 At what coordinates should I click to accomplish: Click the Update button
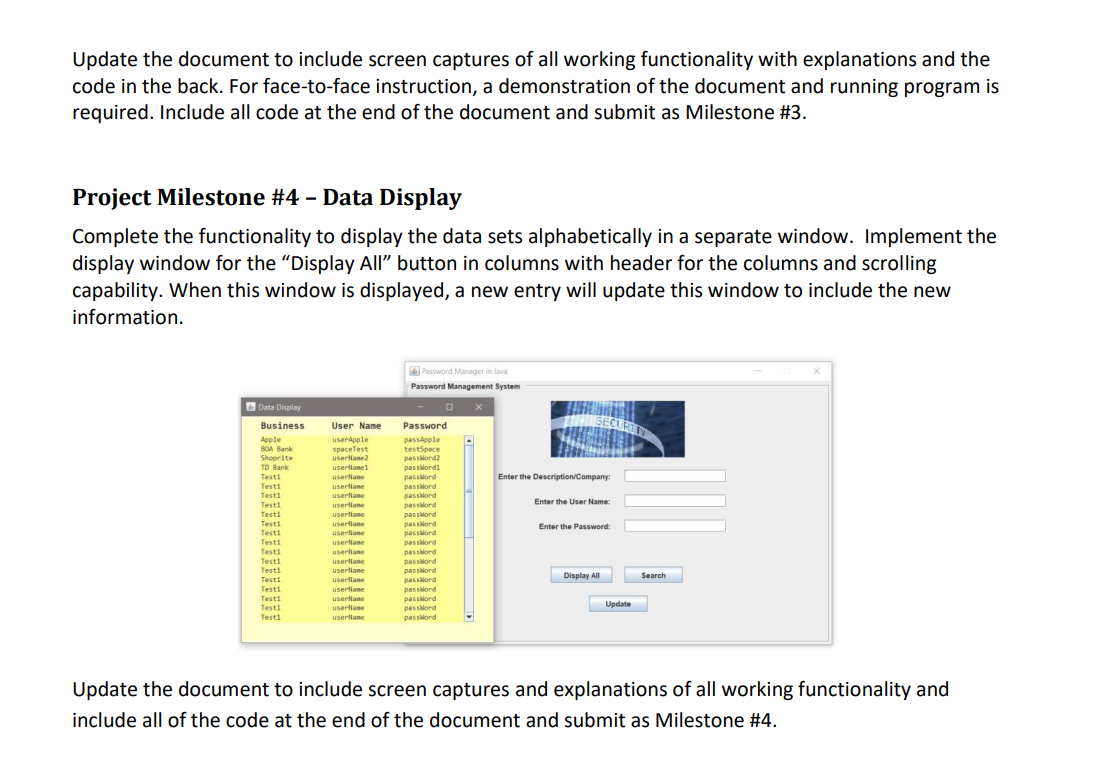pyautogui.click(x=618, y=603)
